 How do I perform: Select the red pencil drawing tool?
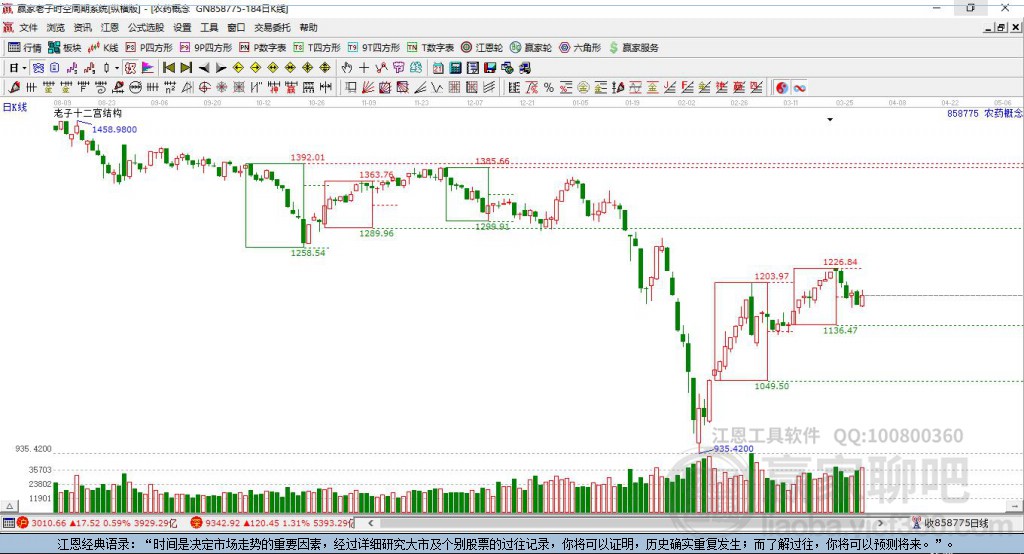[x=14, y=88]
